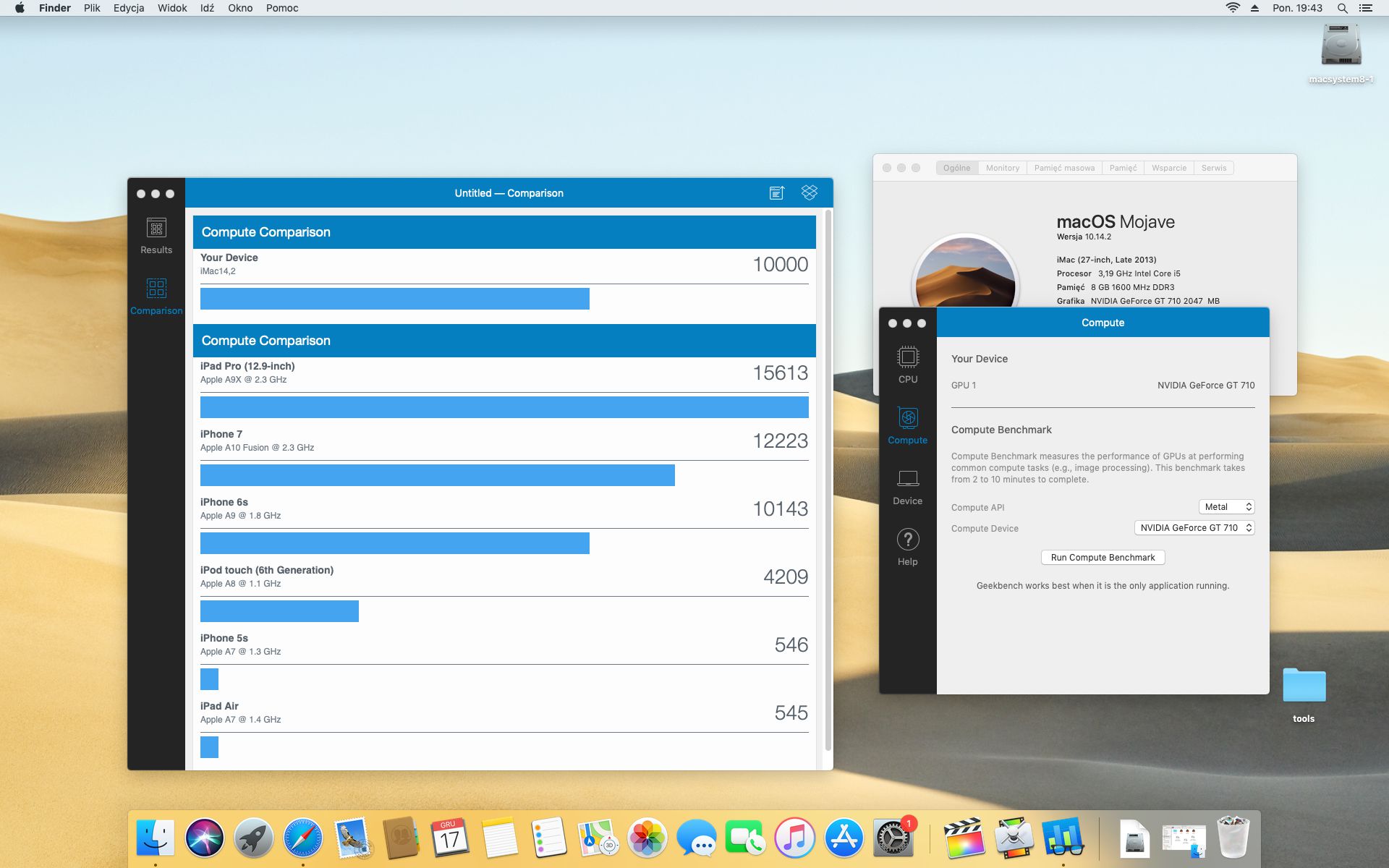
Task: Expand the Compute Device NVIDIA dropdown
Action: pyautogui.click(x=1194, y=528)
